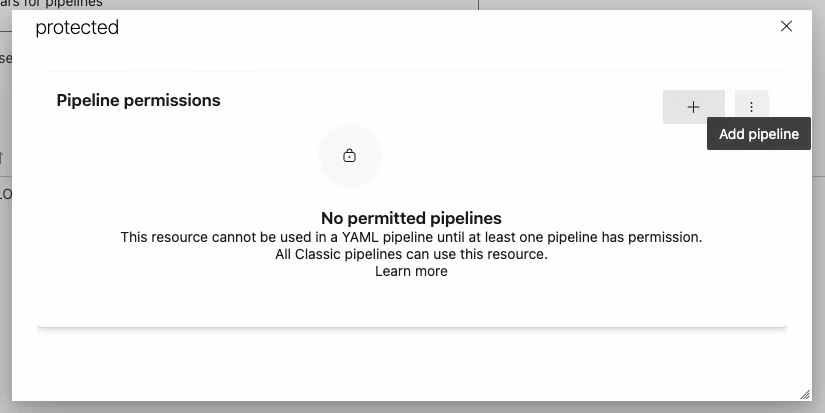Click the protected dialog title

(x=77, y=28)
